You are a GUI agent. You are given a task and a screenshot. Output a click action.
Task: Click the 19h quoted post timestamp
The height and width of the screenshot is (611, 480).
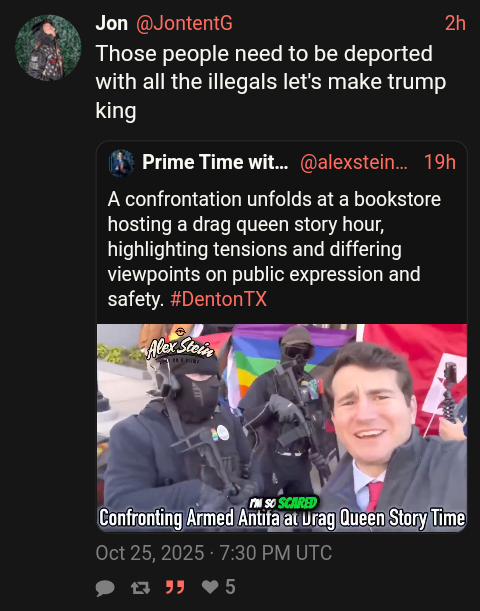point(439,162)
